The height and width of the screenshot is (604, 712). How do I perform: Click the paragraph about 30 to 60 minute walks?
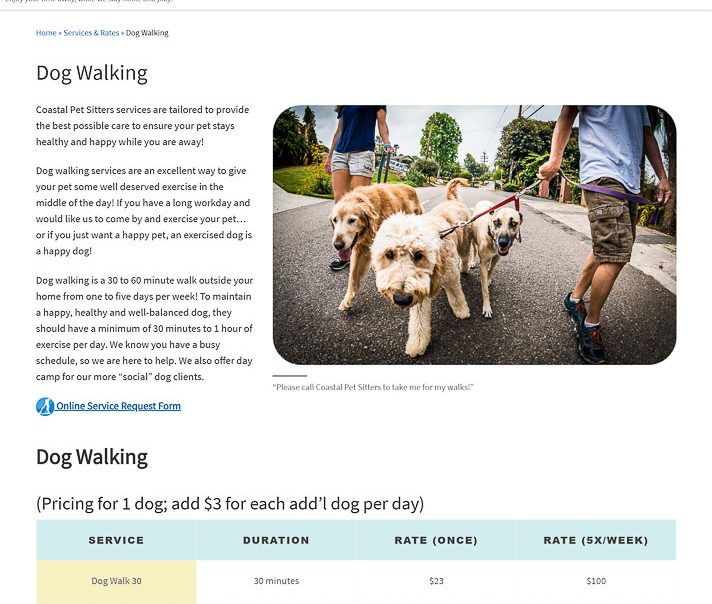click(144, 328)
